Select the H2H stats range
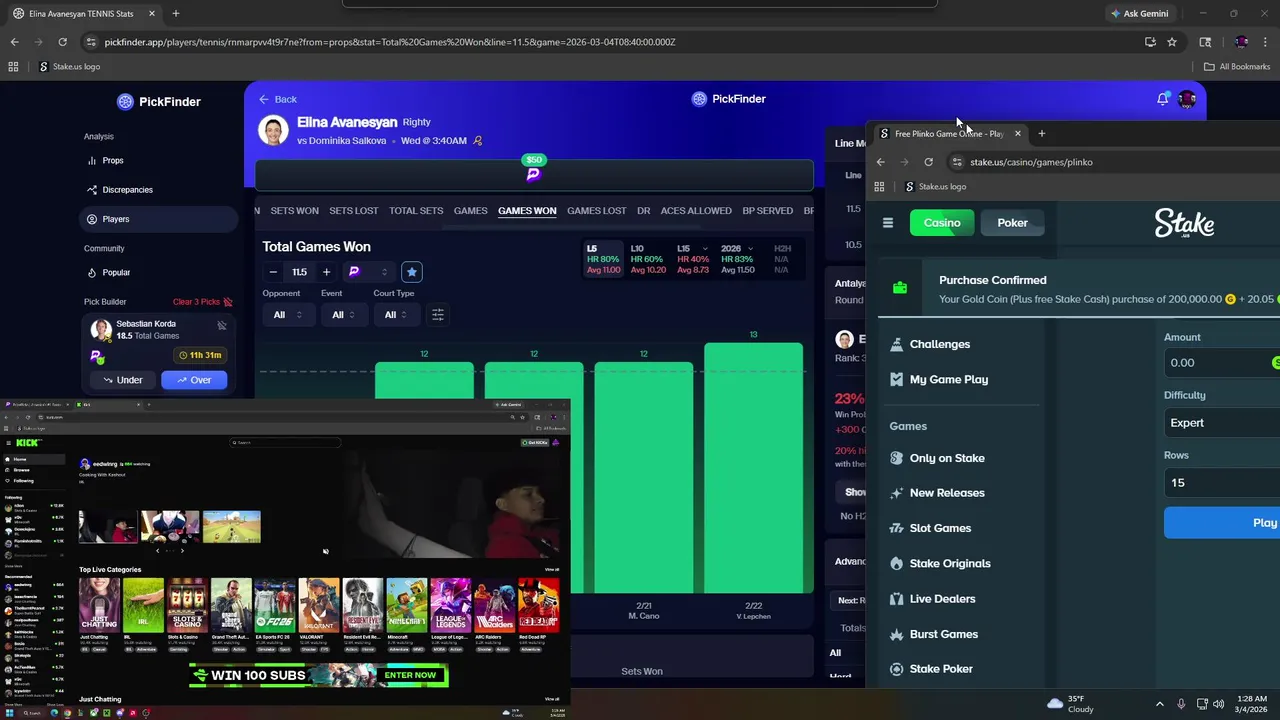The width and height of the screenshot is (1280, 720). point(782,259)
